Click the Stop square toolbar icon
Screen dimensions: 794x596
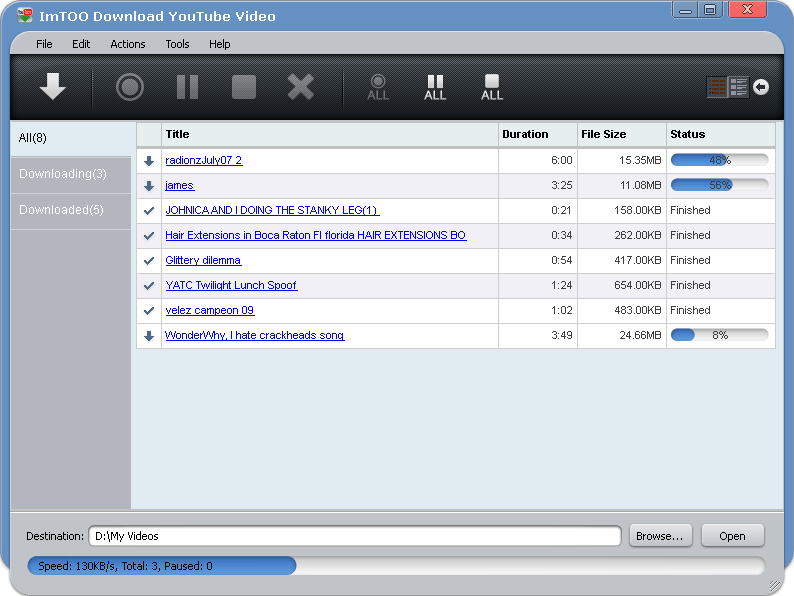(244, 87)
